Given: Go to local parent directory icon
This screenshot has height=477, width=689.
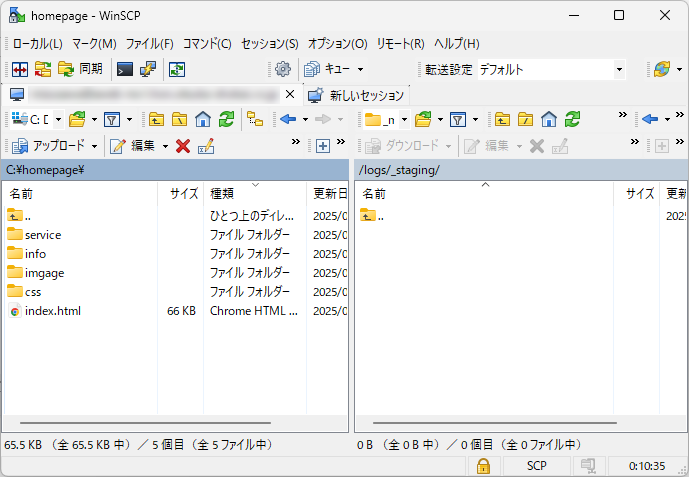Looking at the screenshot, I should (157, 119).
